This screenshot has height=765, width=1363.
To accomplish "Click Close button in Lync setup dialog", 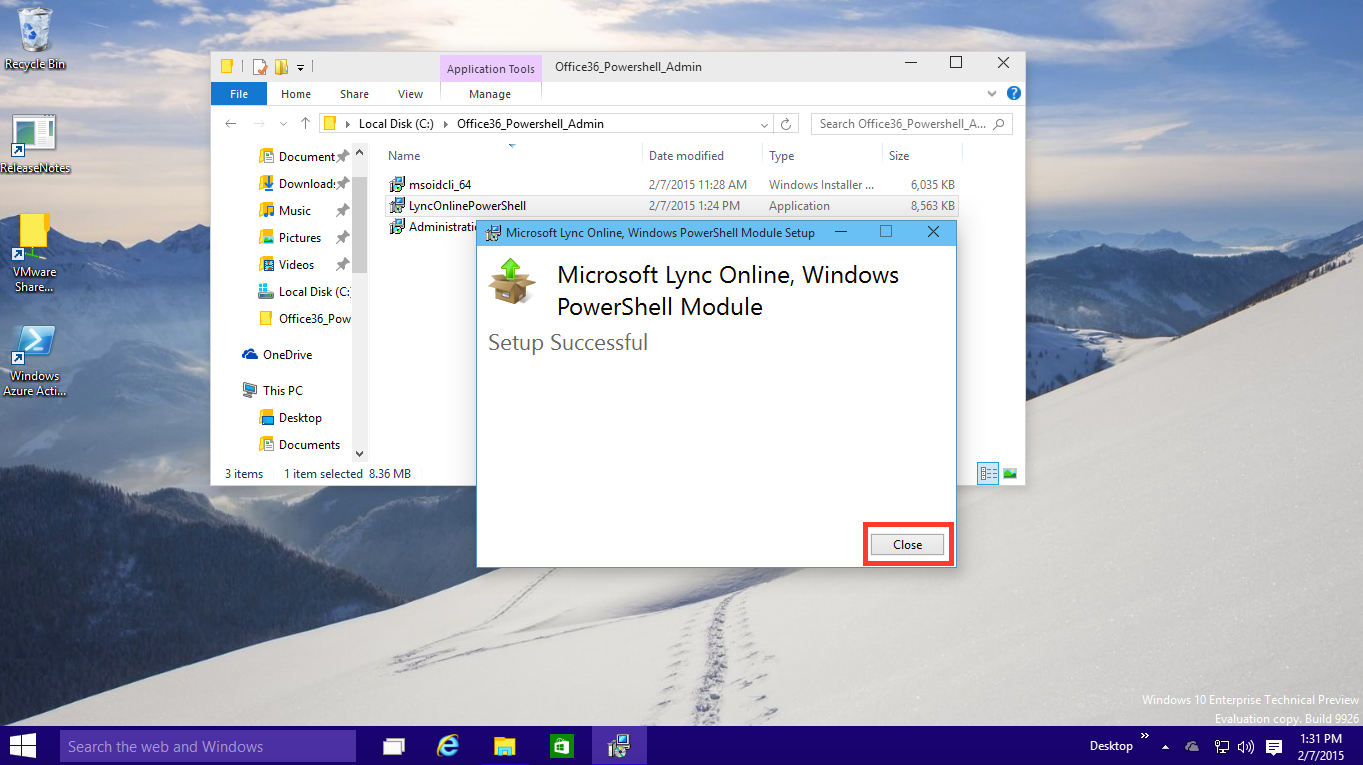I will click(907, 544).
